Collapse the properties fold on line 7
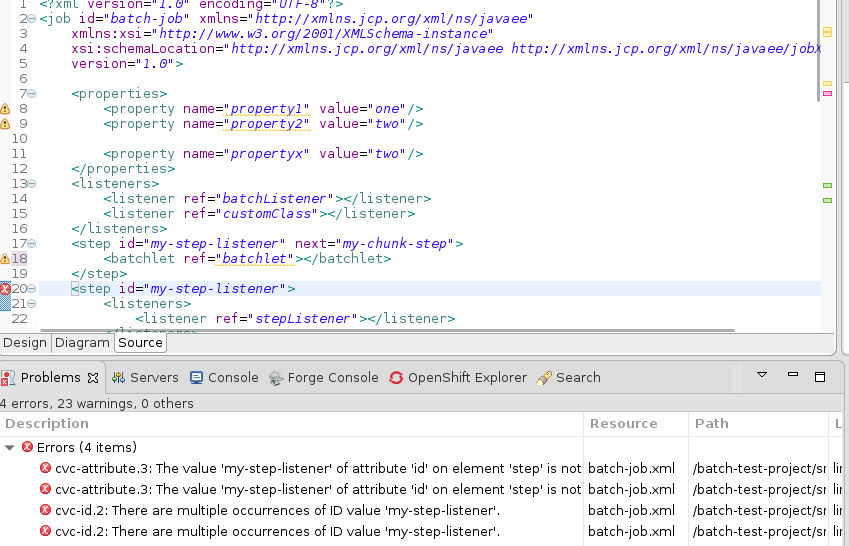The height and width of the screenshot is (546, 849). click(32, 94)
